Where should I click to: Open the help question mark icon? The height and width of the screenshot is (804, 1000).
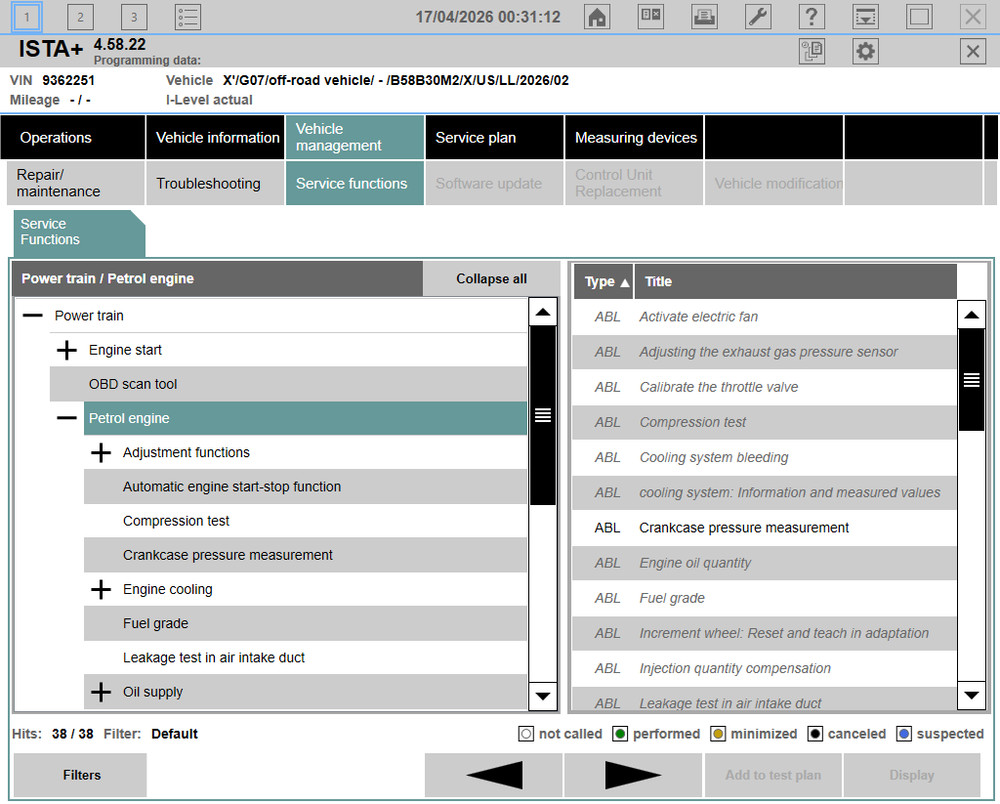812,17
